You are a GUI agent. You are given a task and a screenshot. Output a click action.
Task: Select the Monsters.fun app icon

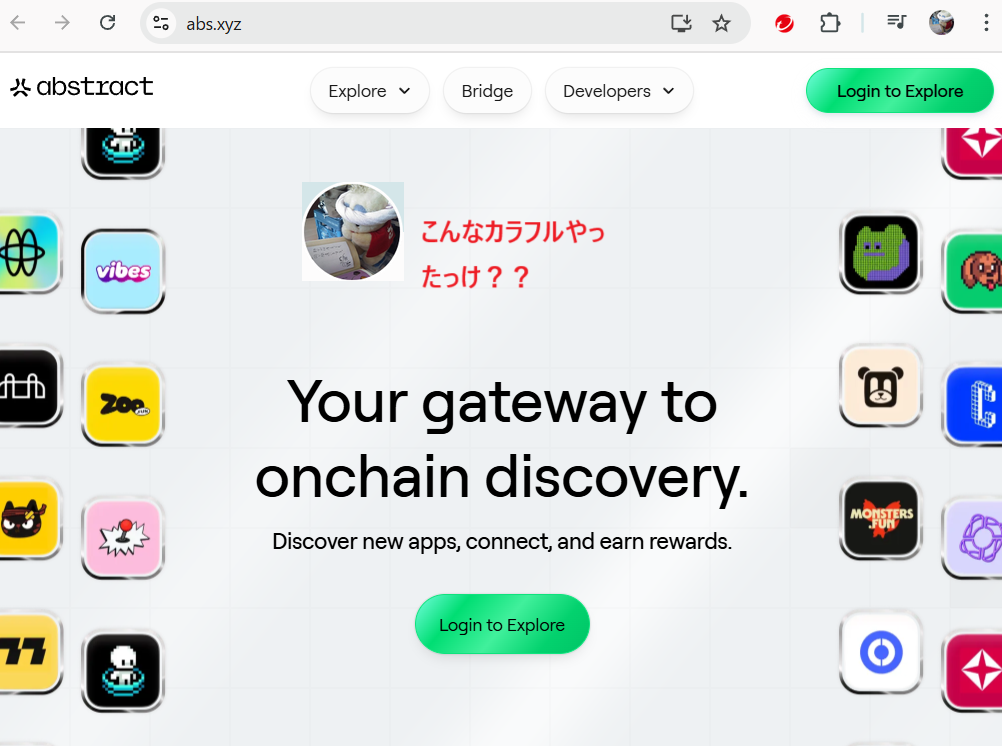(x=881, y=519)
